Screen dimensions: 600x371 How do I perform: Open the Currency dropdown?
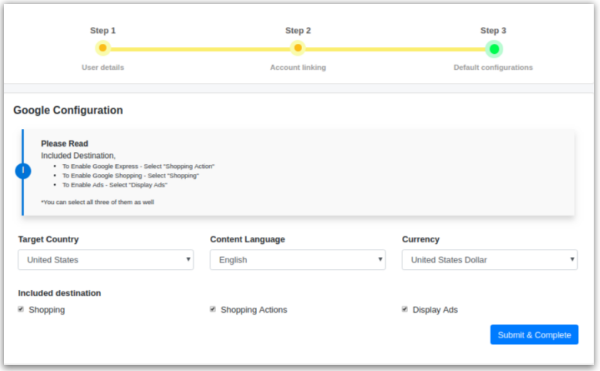coord(490,260)
